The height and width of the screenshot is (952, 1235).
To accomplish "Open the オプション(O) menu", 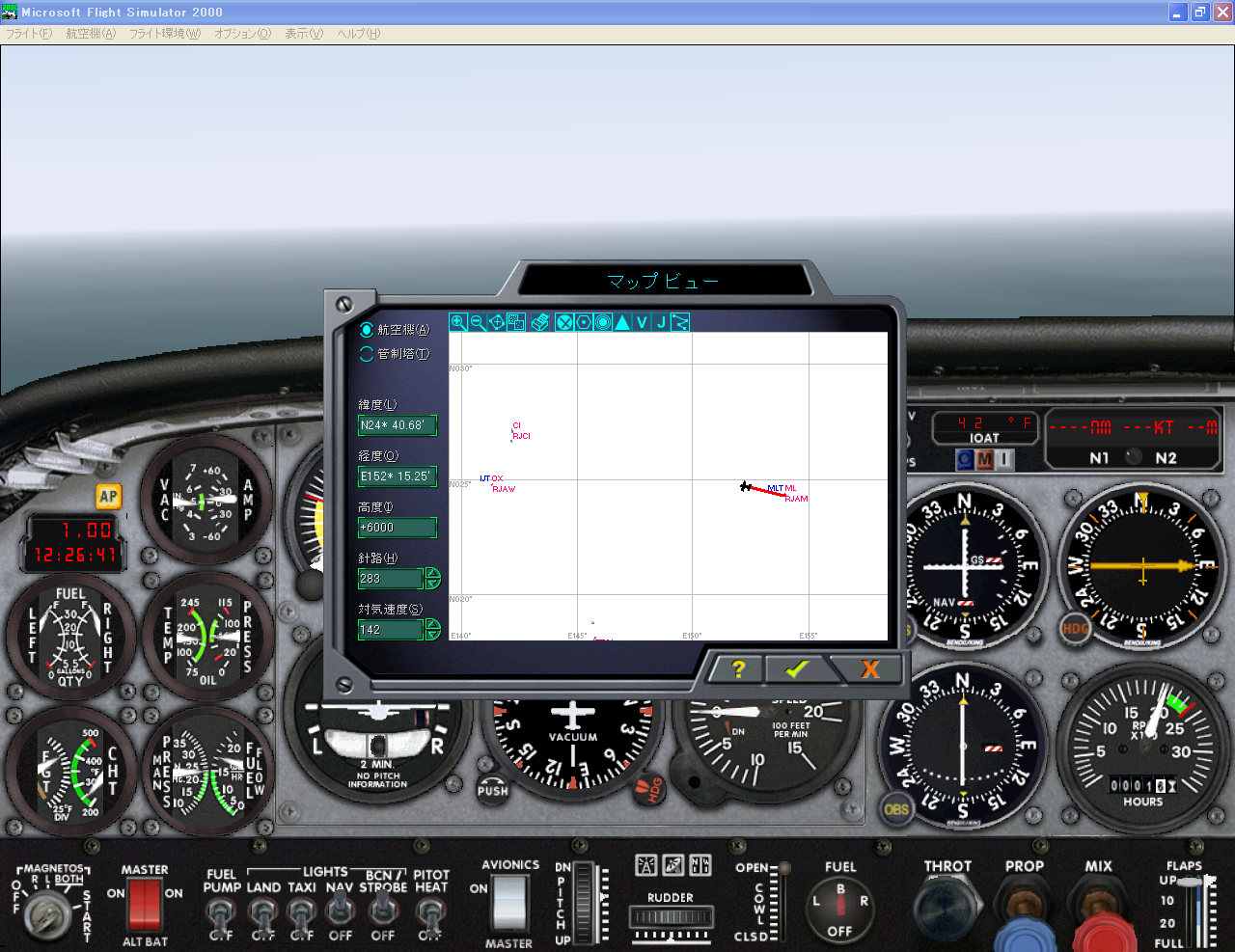I will coord(243,34).
